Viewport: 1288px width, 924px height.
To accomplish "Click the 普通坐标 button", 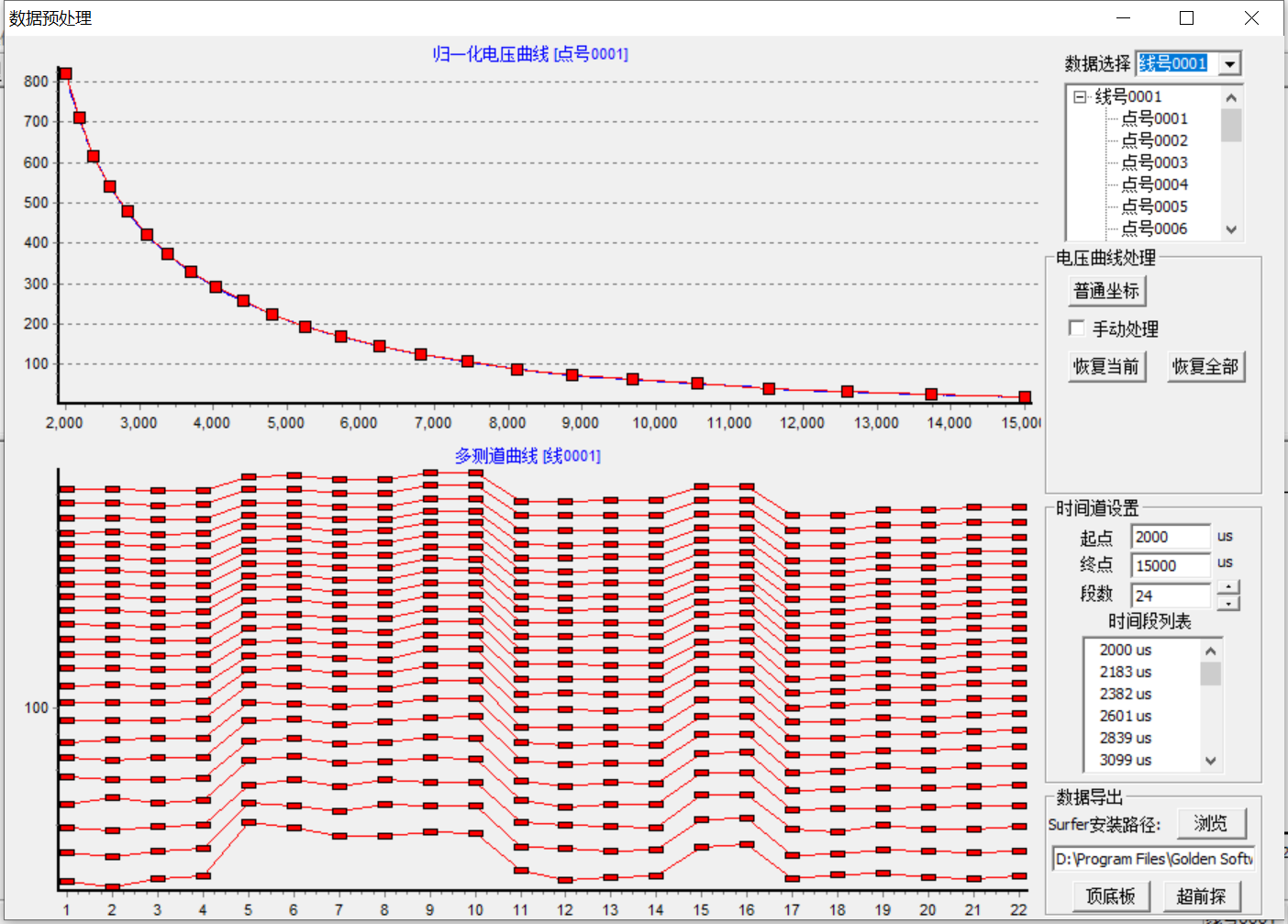I will coord(1106,291).
